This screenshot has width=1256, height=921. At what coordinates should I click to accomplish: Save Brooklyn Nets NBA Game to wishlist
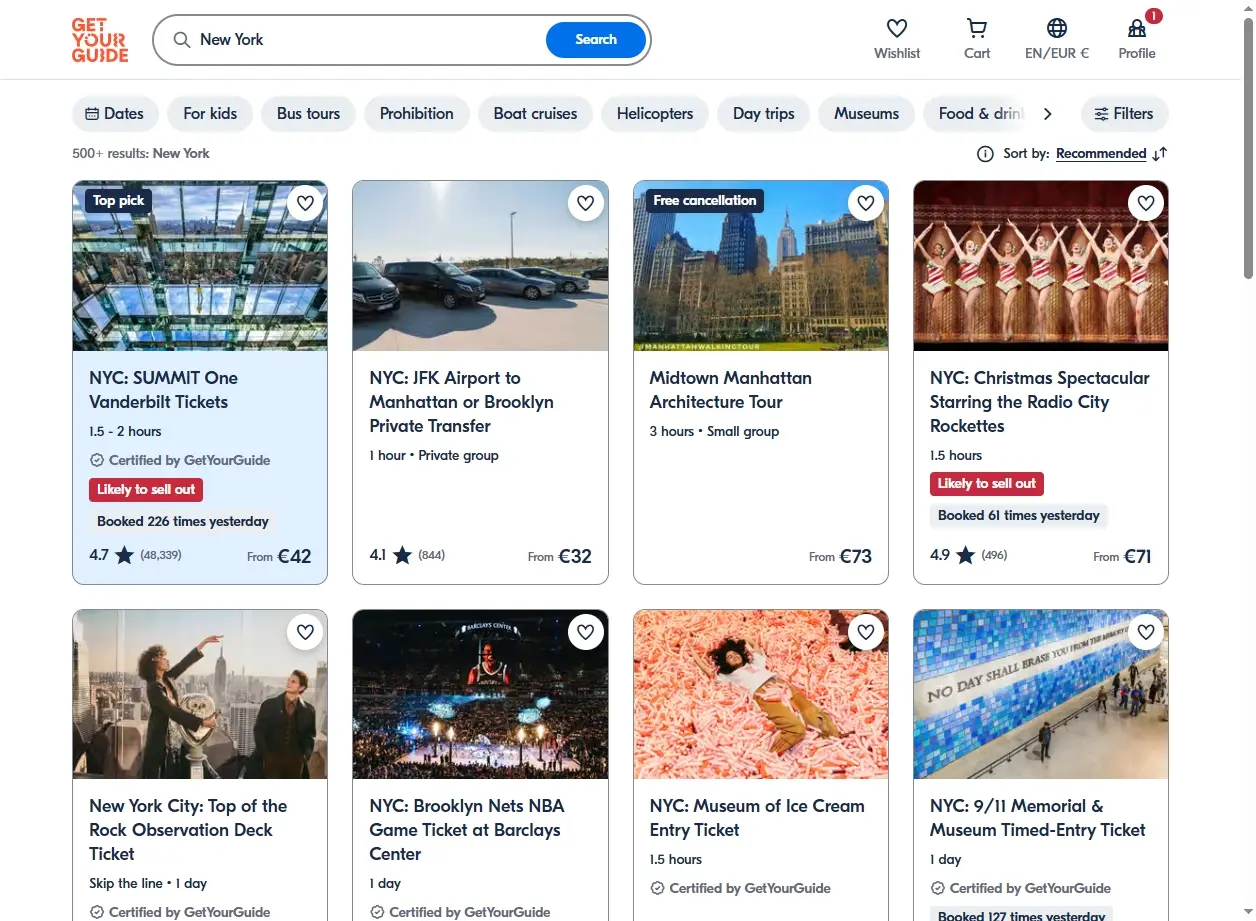pos(585,632)
